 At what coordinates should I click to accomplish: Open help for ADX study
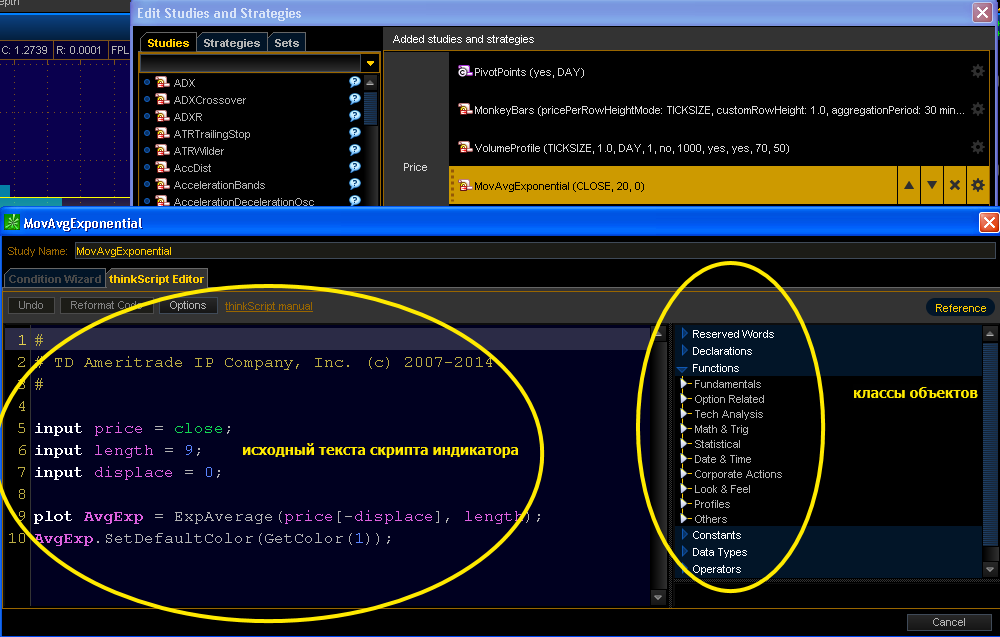[x=355, y=82]
